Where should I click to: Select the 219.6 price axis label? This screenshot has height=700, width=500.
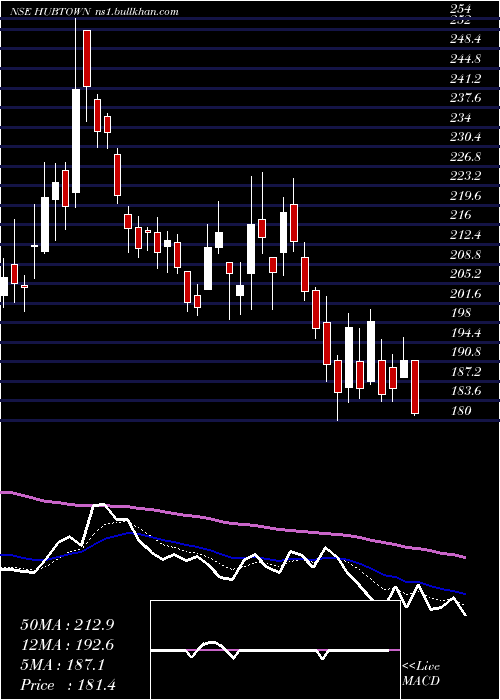coord(465,196)
